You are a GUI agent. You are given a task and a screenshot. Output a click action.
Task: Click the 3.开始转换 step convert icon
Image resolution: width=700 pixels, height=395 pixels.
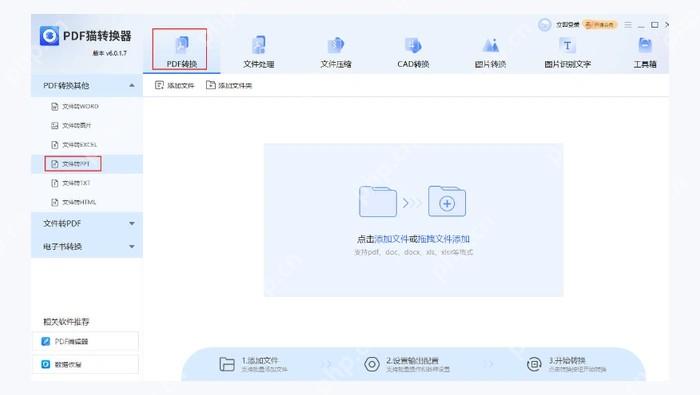[x=534, y=364]
